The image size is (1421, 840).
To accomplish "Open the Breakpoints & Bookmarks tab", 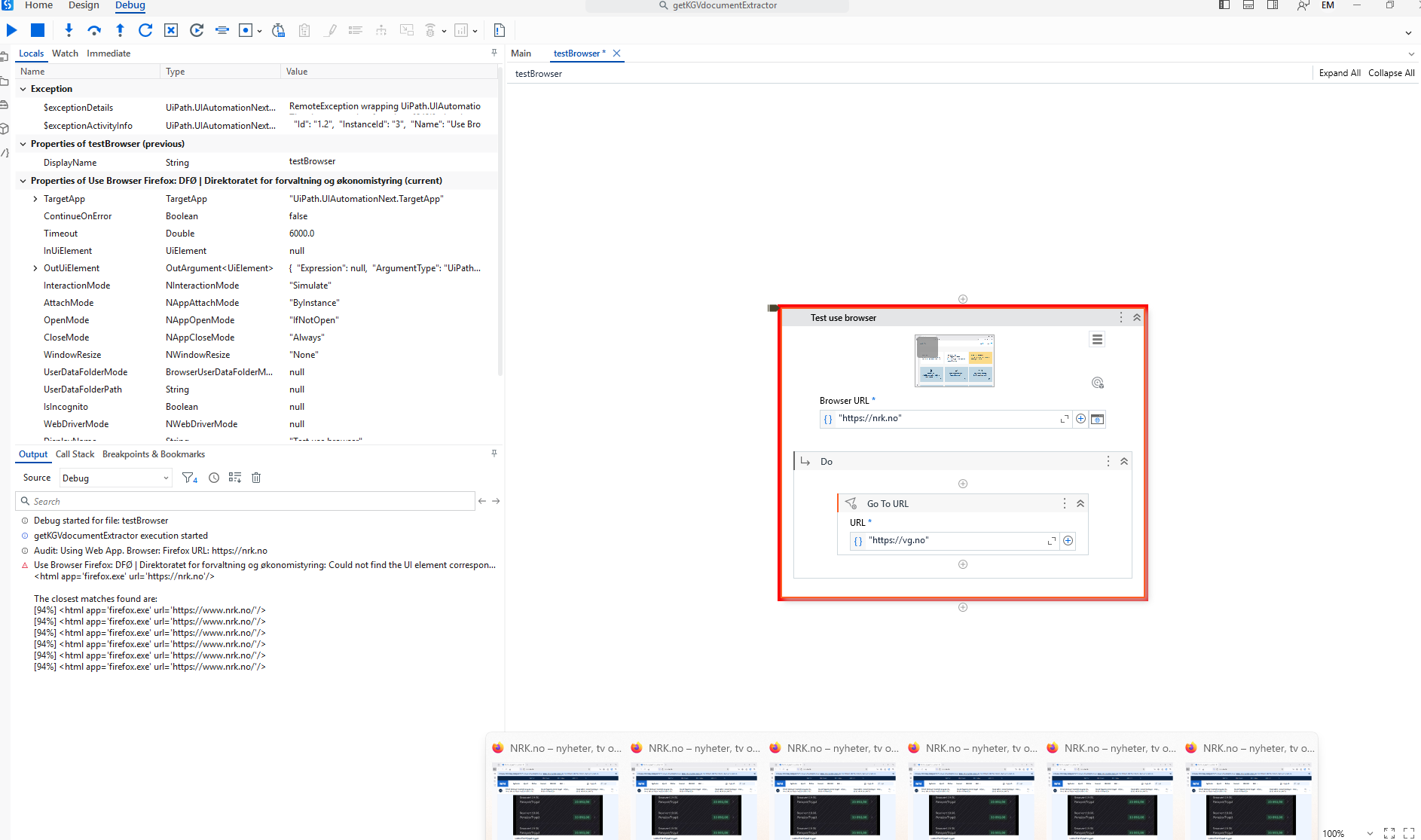I will tap(154, 454).
